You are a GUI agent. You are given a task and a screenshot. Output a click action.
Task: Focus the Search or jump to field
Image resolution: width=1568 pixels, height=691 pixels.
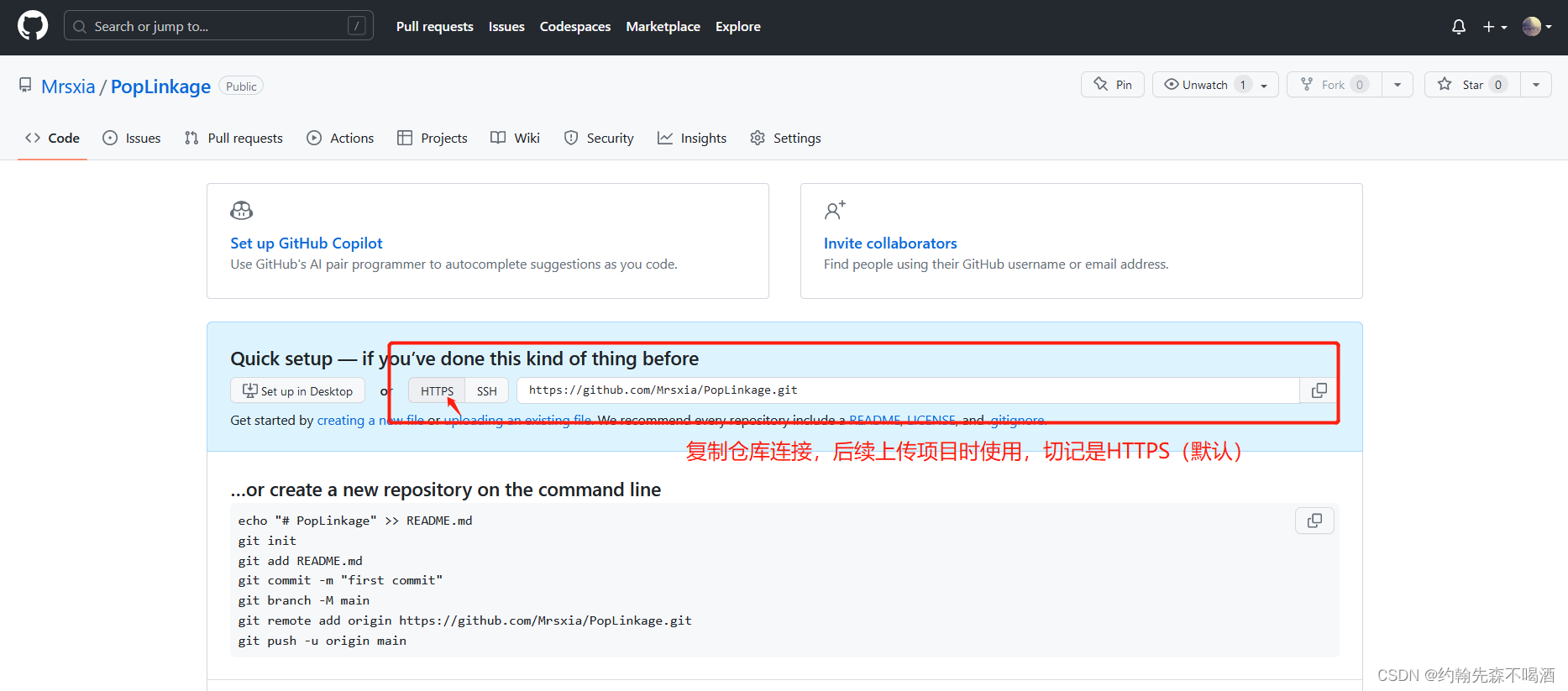[x=218, y=26]
